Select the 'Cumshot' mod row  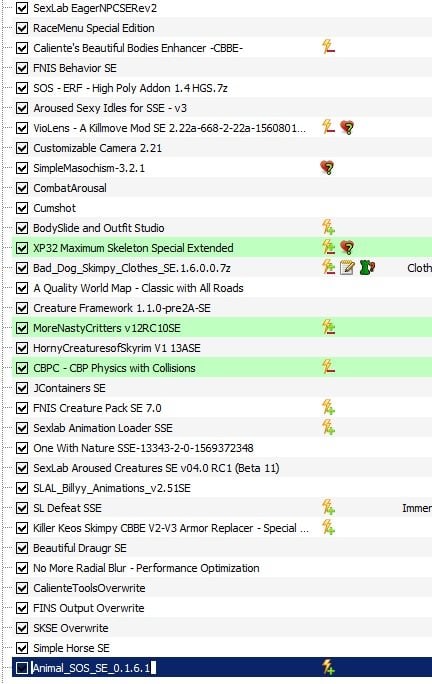pyautogui.click(x=222, y=208)
